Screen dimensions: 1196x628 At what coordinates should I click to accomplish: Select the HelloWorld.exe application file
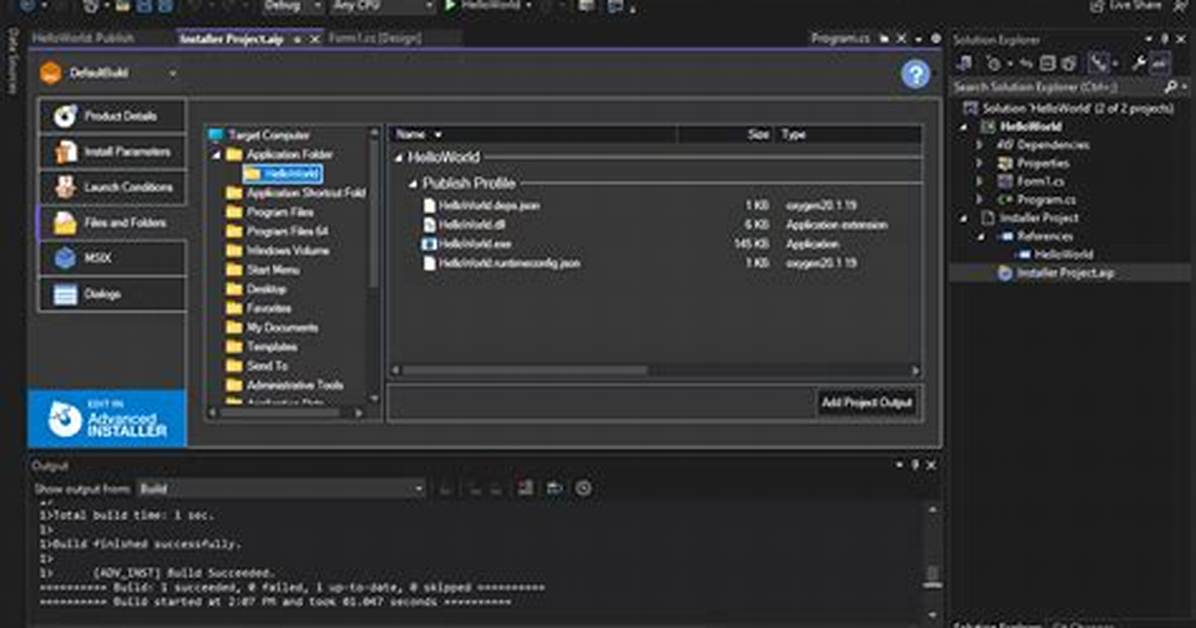pos(474,244)
